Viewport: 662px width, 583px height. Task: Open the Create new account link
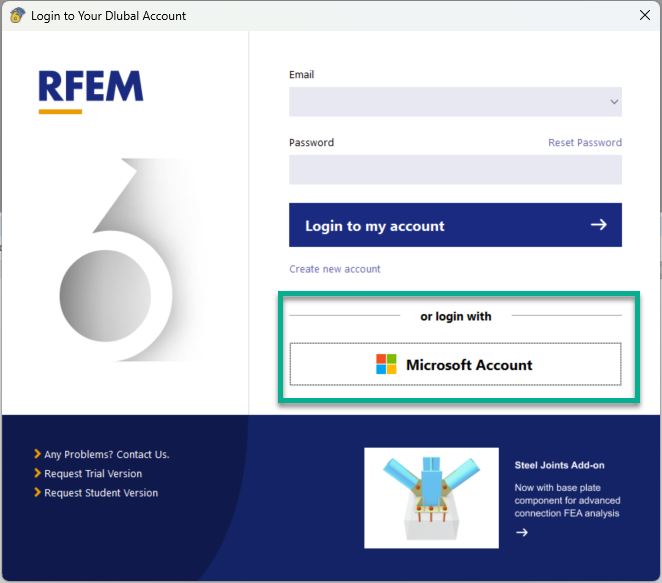[x=335, y=269]
